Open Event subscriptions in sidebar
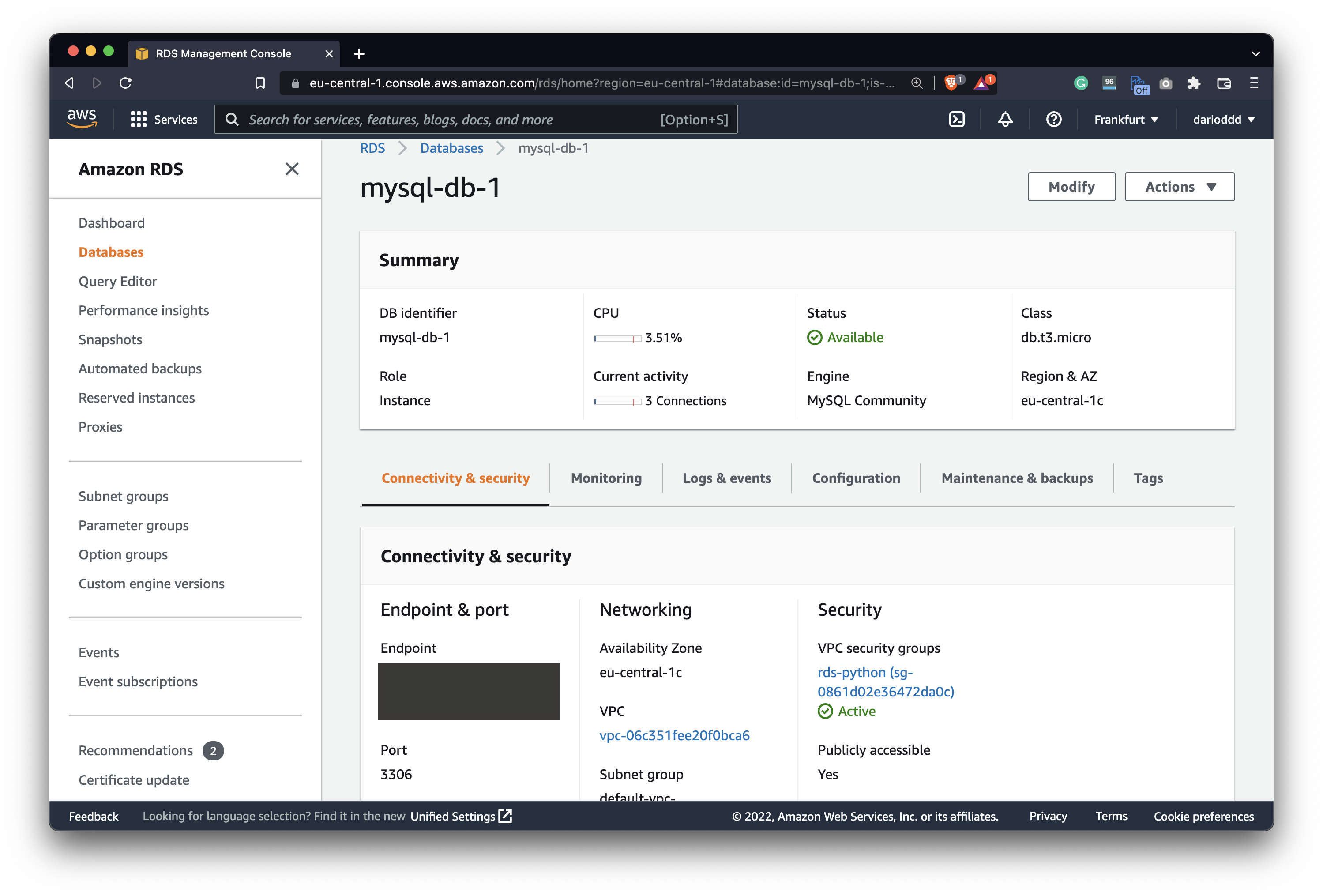1323x896 pixels. click(x=138, y=681)
